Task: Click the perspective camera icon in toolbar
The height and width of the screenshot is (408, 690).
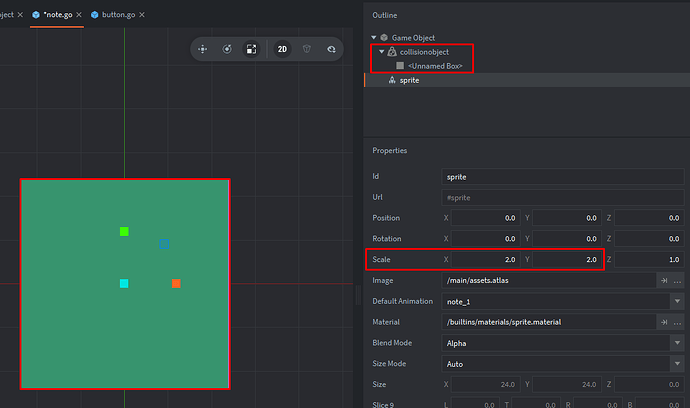Action: (x=307, y=48)
